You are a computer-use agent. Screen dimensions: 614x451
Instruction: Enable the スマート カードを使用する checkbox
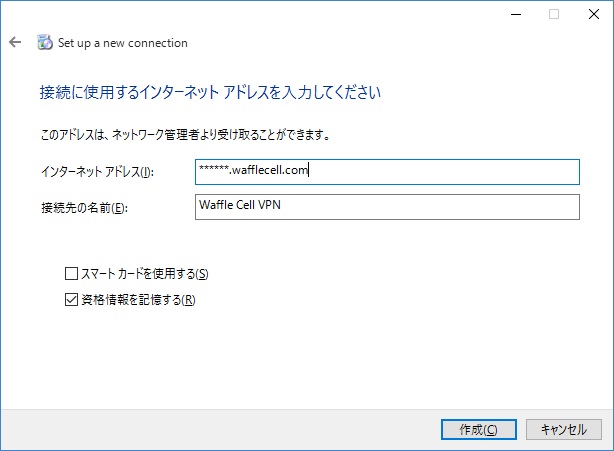[71, 273]
